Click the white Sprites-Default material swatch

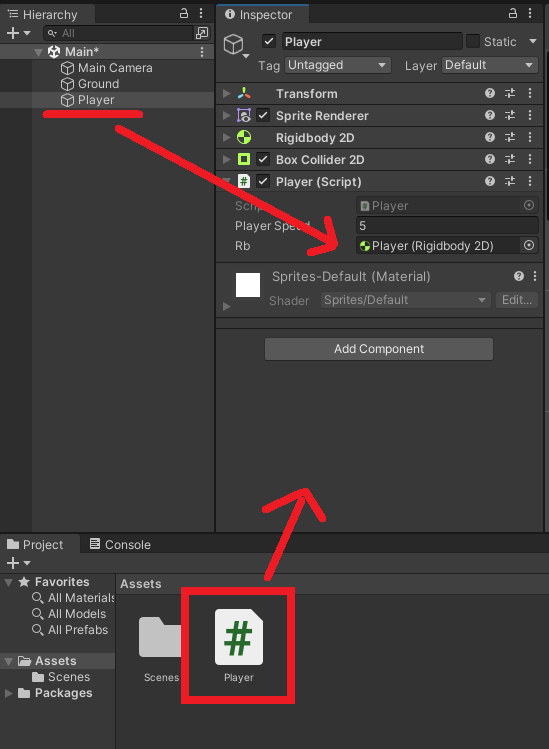(248, 285)
